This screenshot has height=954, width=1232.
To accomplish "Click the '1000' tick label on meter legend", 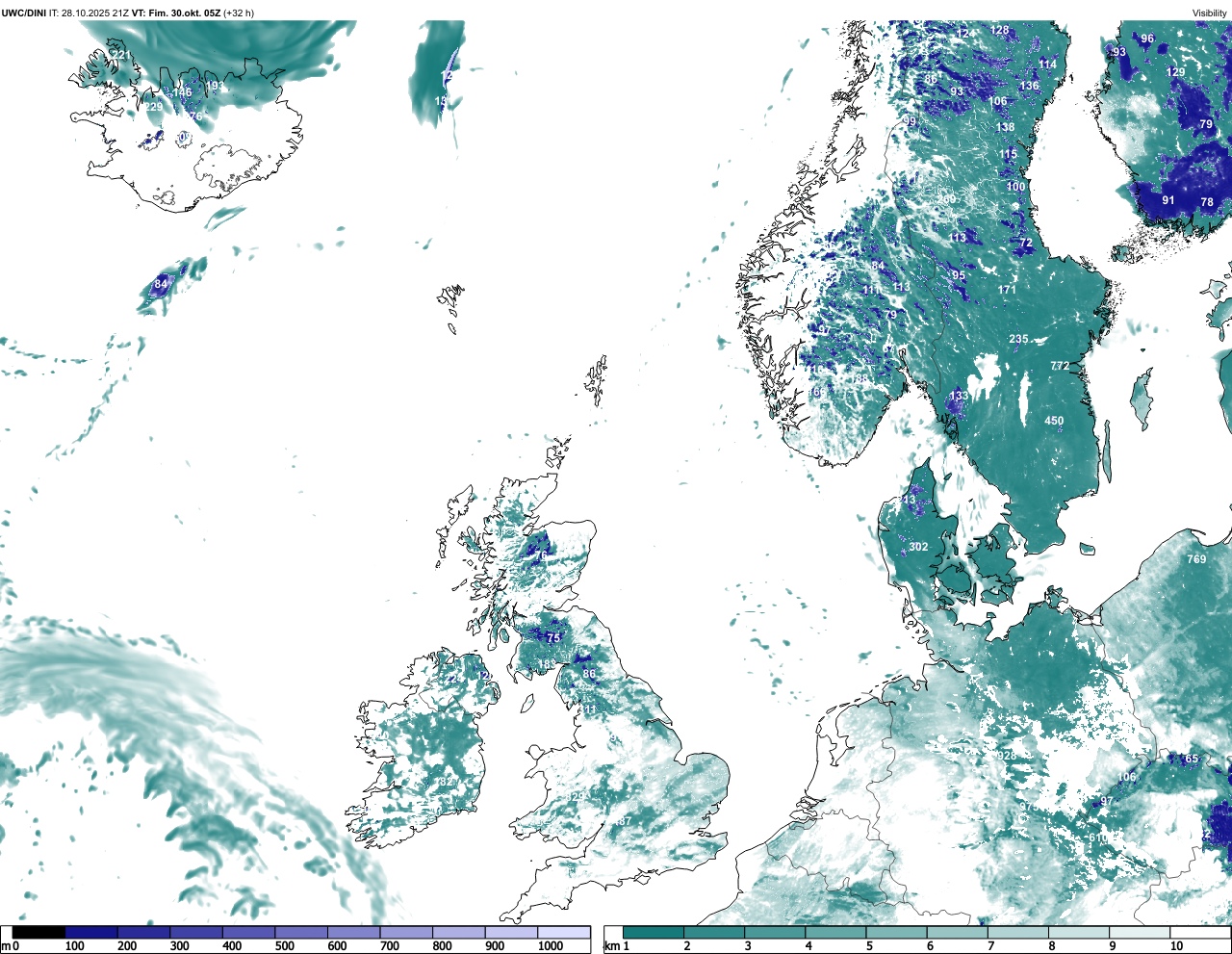I will [x=551, y=946].
